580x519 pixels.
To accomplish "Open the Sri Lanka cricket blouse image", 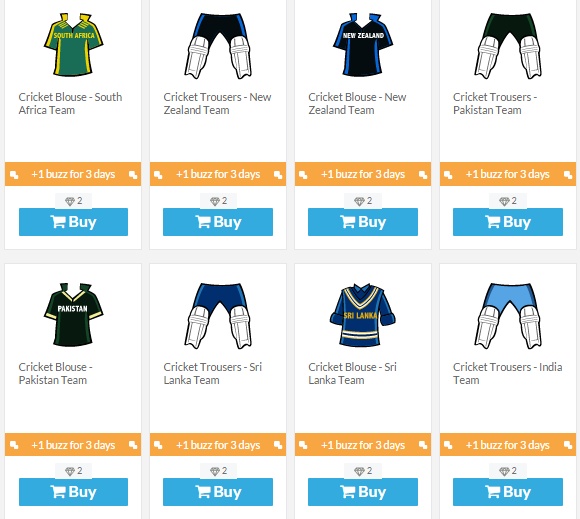I will (362, 315).
